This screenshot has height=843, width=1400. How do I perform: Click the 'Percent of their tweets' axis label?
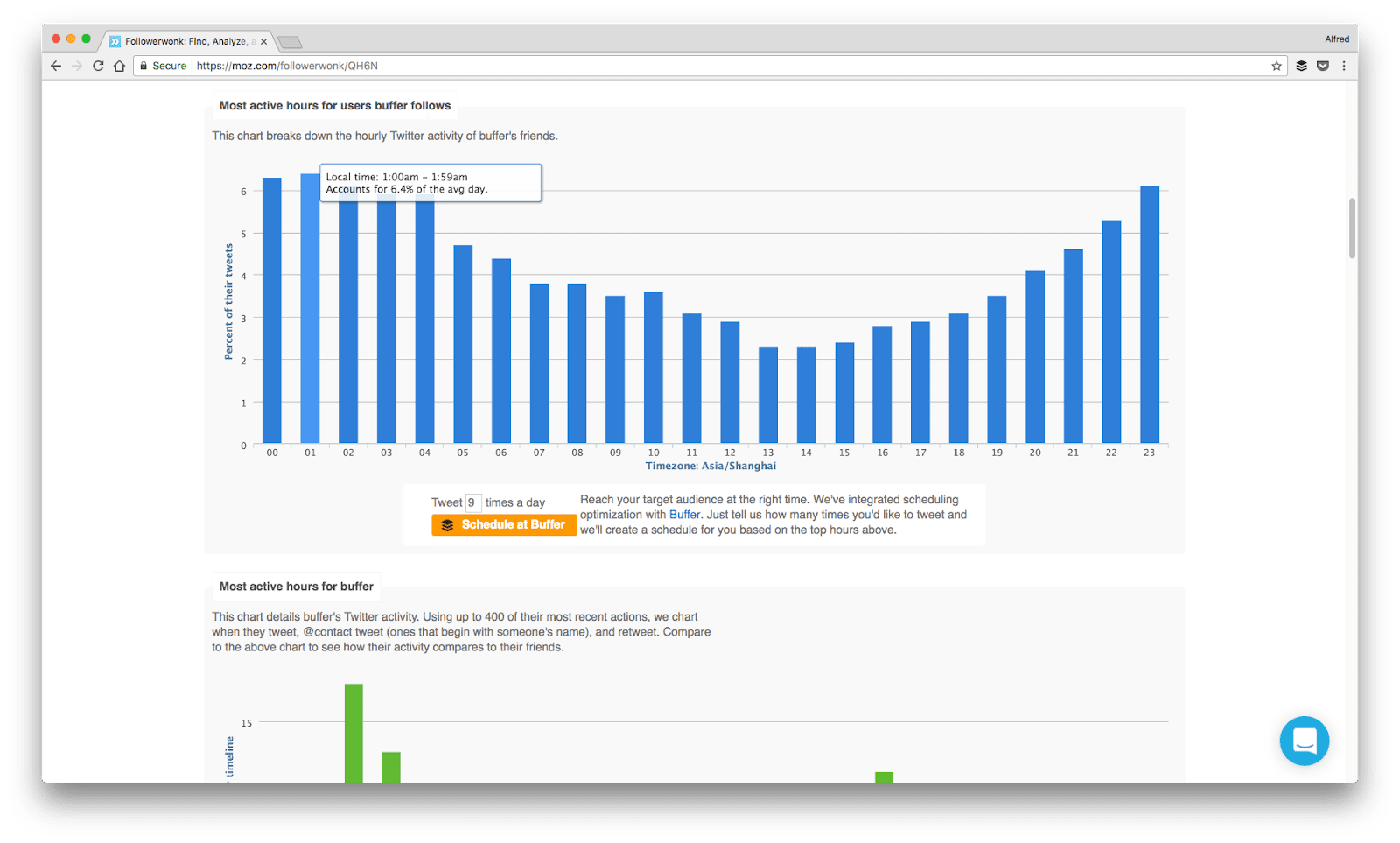[x=229, y=302]
